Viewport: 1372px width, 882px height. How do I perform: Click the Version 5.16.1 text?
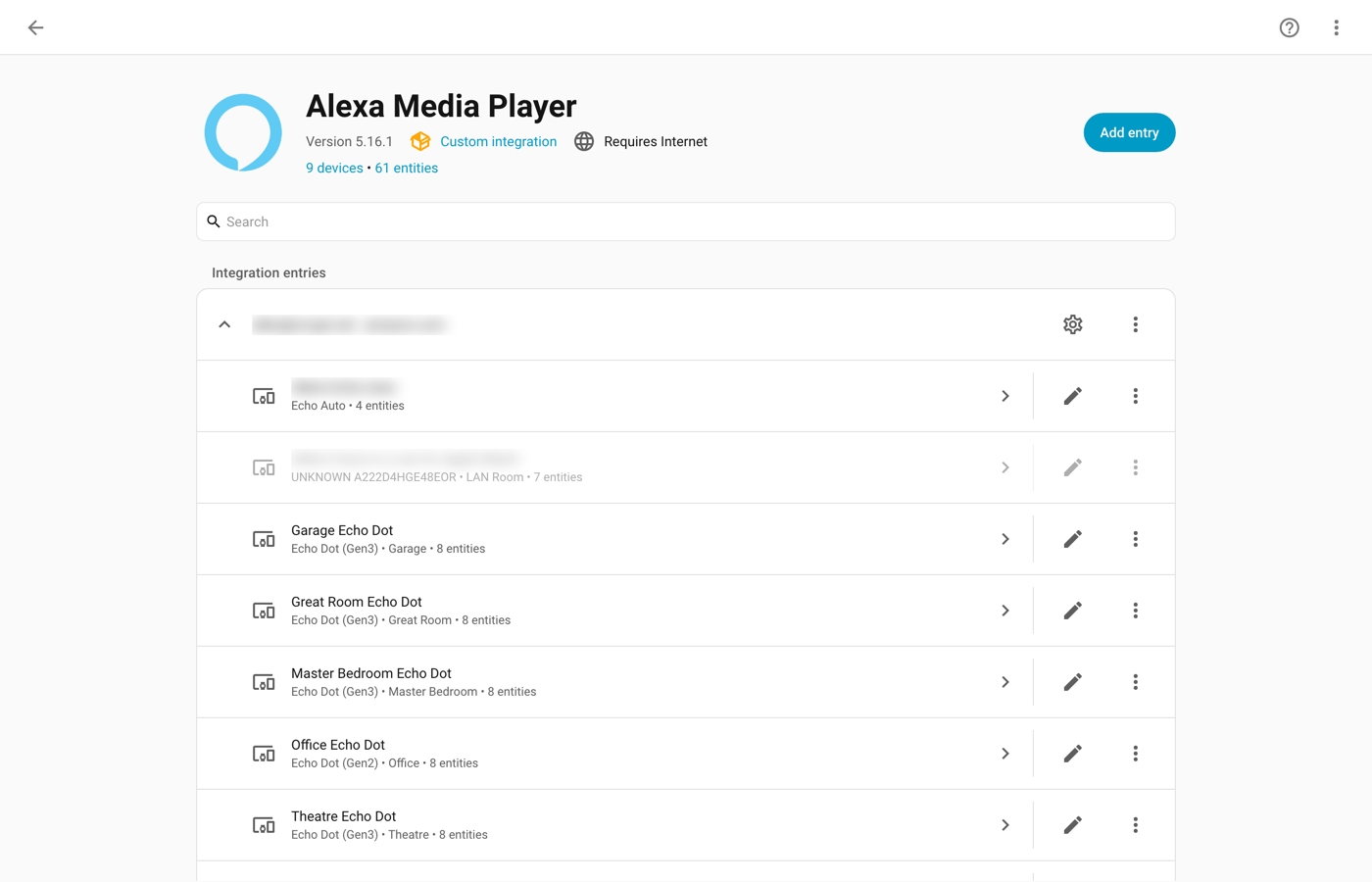pyautogui.click(x=349, y=141)
